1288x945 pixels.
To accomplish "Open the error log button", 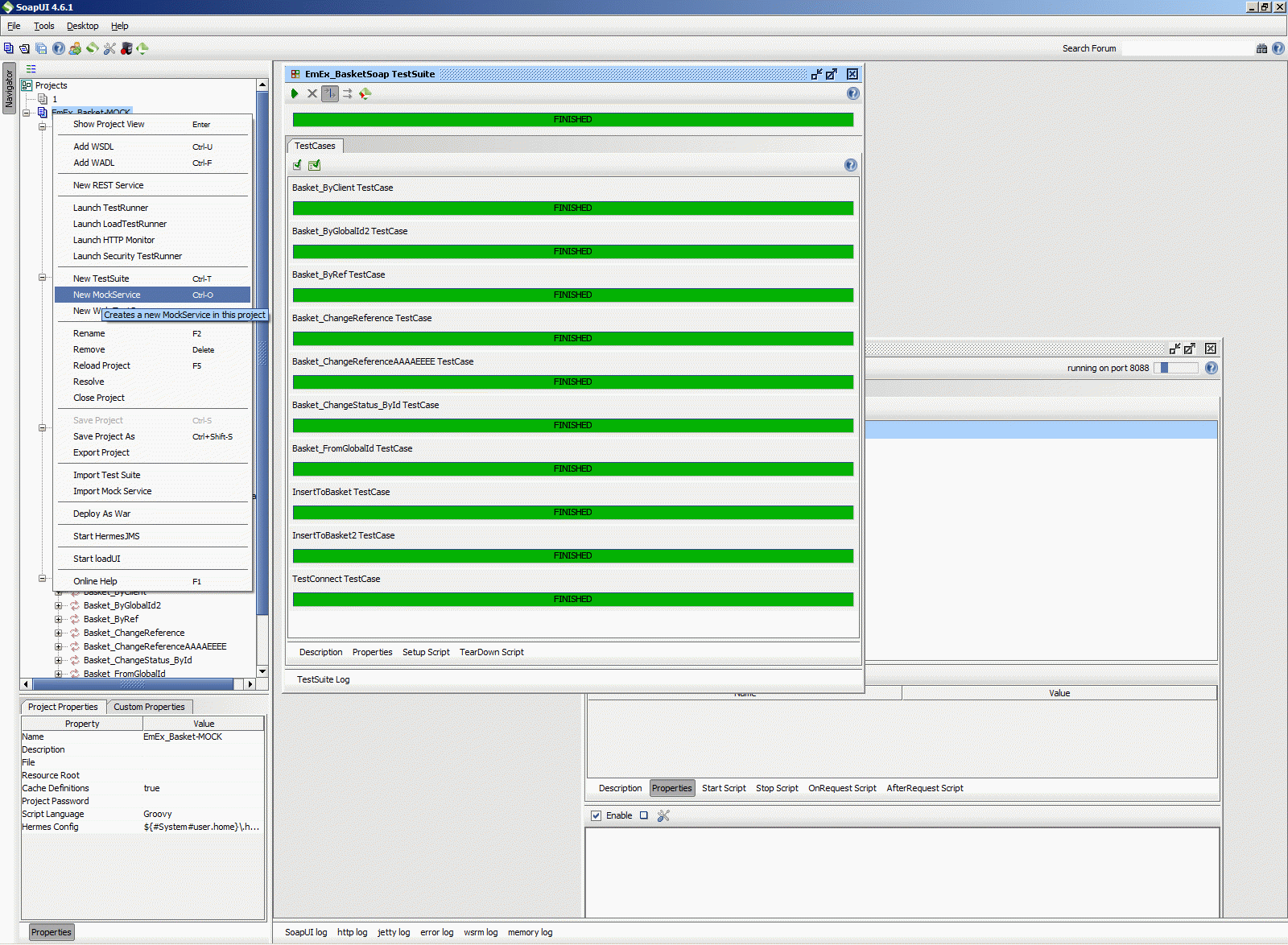I will click(436, 932).
